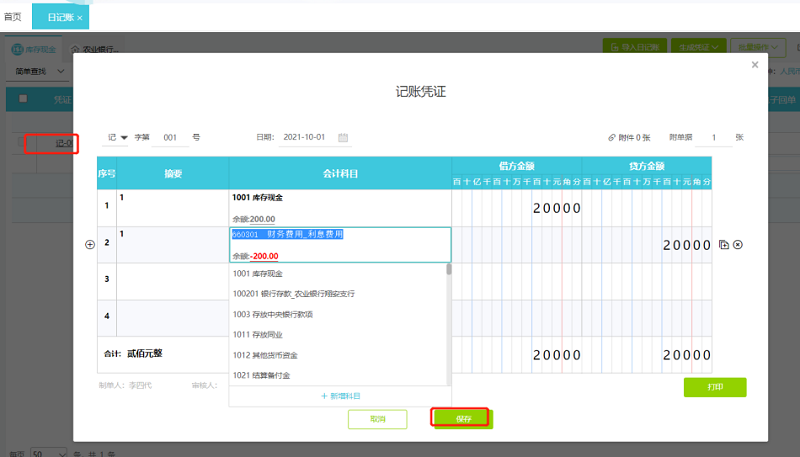Close the 记账凭证 dialog with the X
800x457 pixels.
tap(755, 65)
